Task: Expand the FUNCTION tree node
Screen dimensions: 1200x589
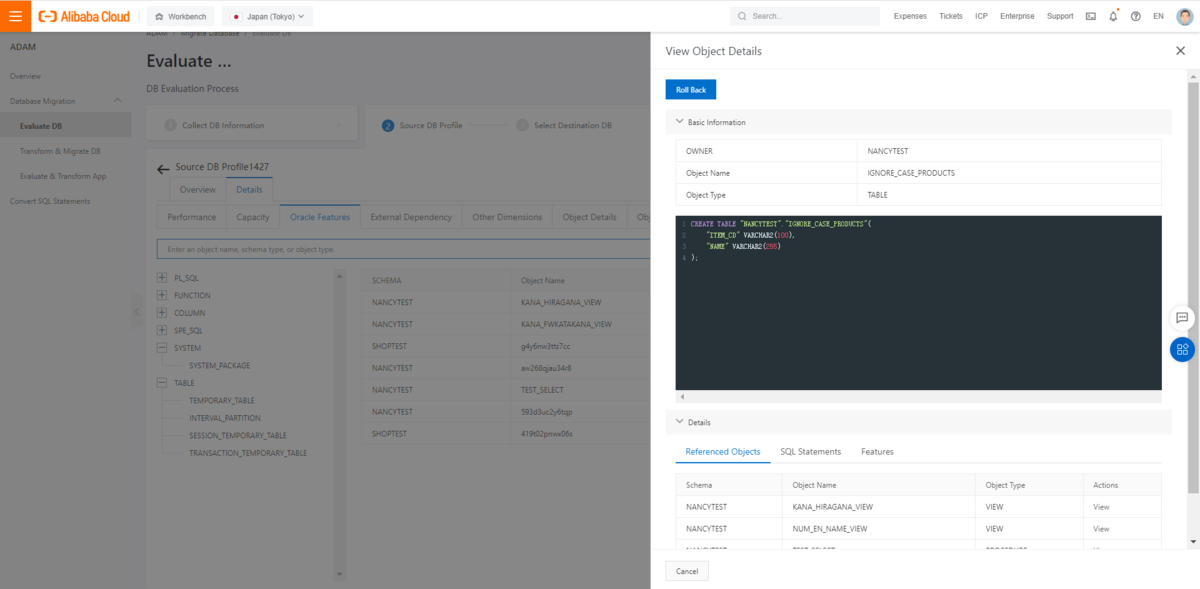Action: 162,295
